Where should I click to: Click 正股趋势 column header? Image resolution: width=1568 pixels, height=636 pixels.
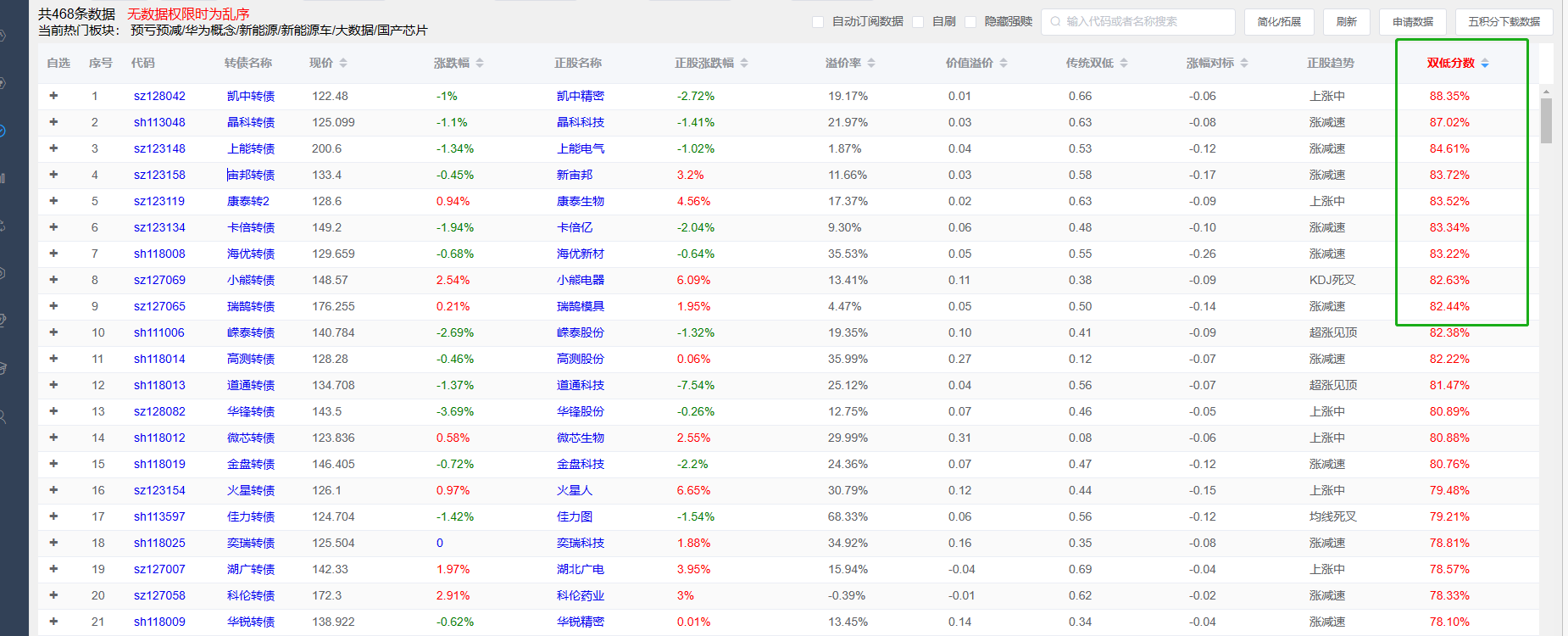click(1331, 63)
